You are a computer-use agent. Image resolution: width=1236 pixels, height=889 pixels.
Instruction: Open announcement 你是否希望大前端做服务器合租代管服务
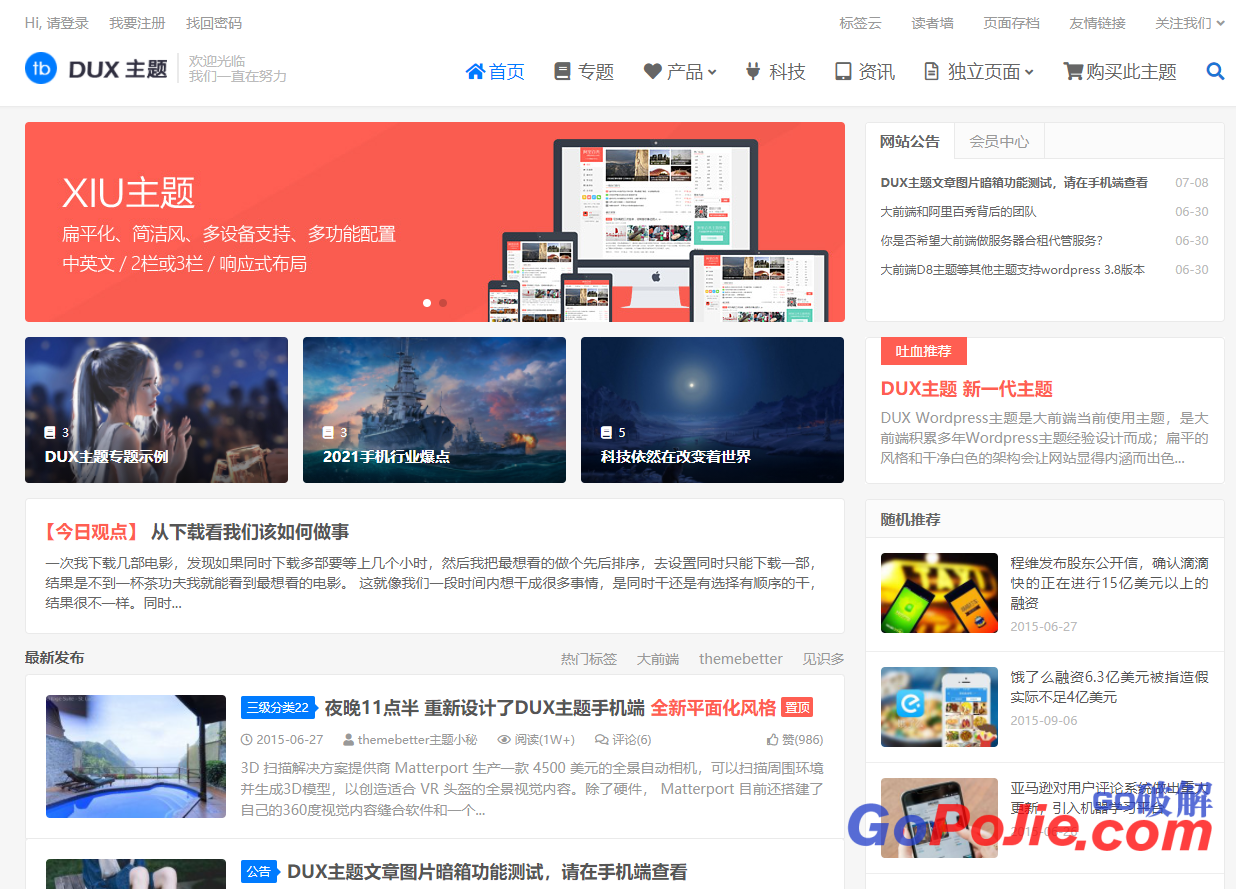coord(991,241)
